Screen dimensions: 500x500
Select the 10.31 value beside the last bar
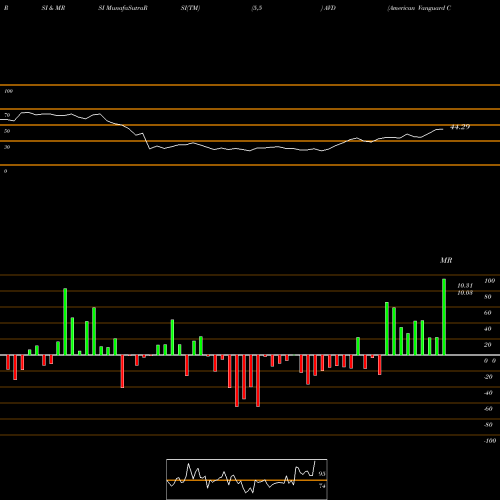pos(465,286)
